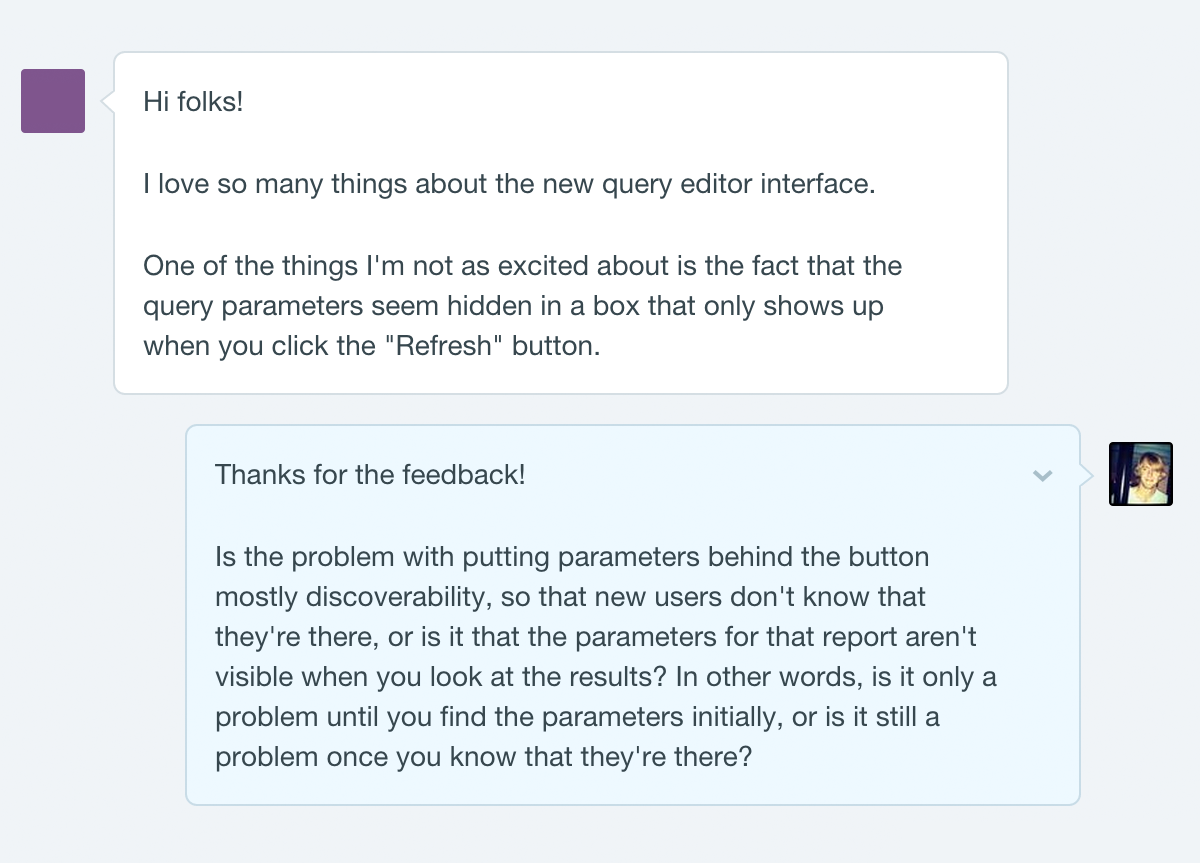
Task: Click the line starting "mostly discoverability"
Action: pos(570,597)
